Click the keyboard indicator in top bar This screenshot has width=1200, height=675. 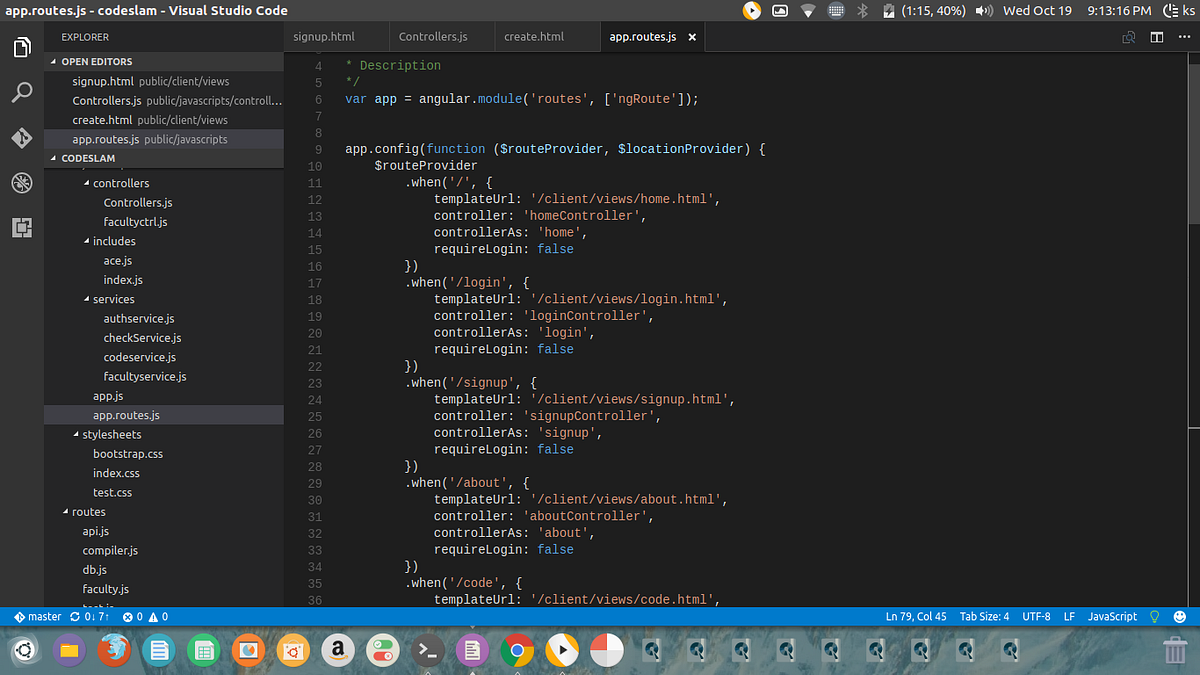point(836,11)
